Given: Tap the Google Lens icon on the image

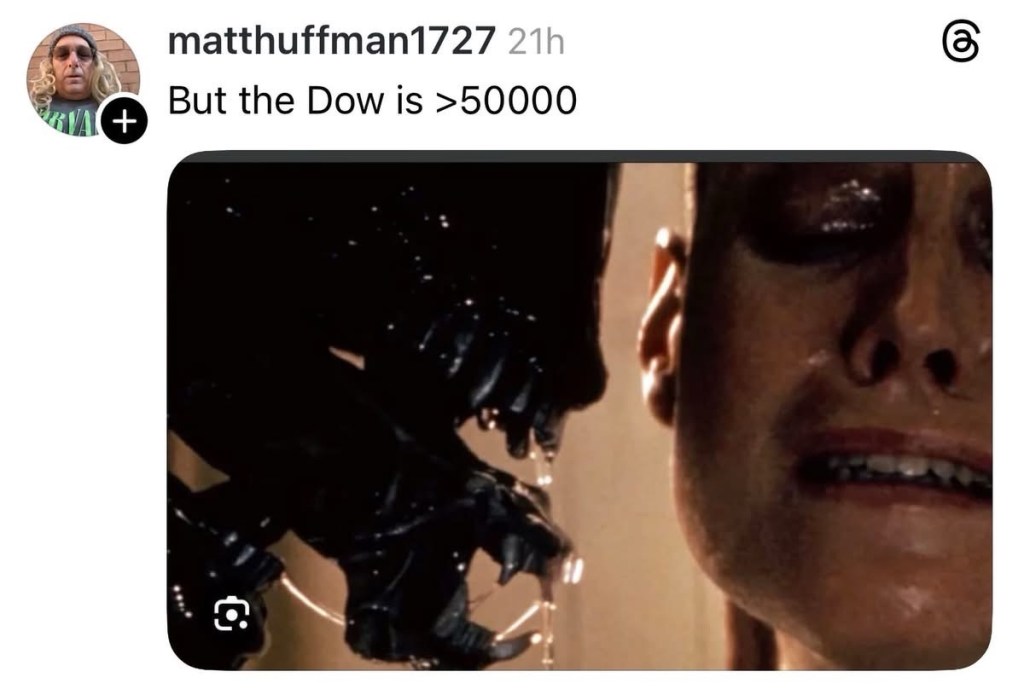Looking at the screenshot, I should [x=231, y=614].
